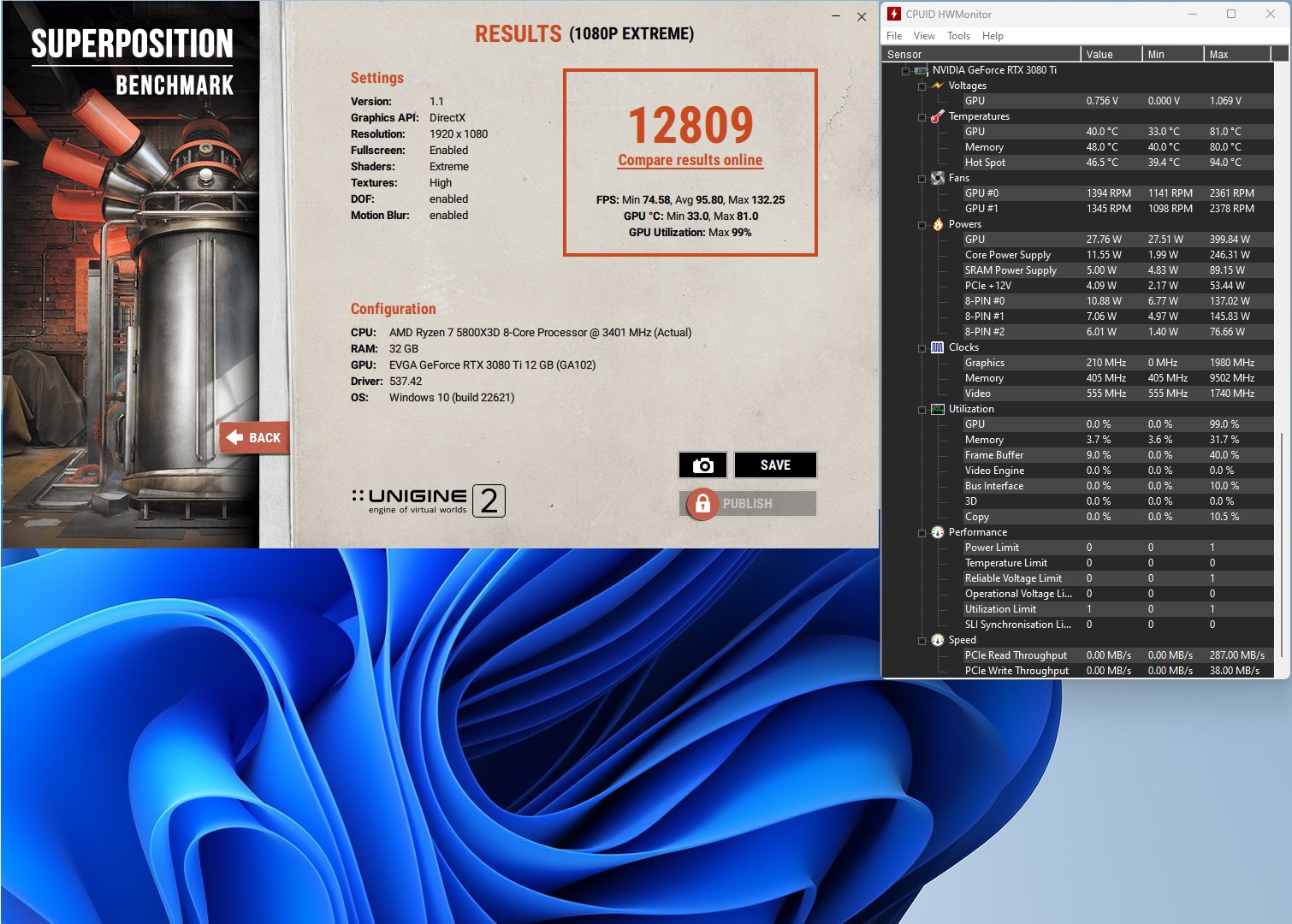This screenshot has height=924, width=1292.
Task: Select the PCIe Read Throughput row
Action: [1117, 655]
